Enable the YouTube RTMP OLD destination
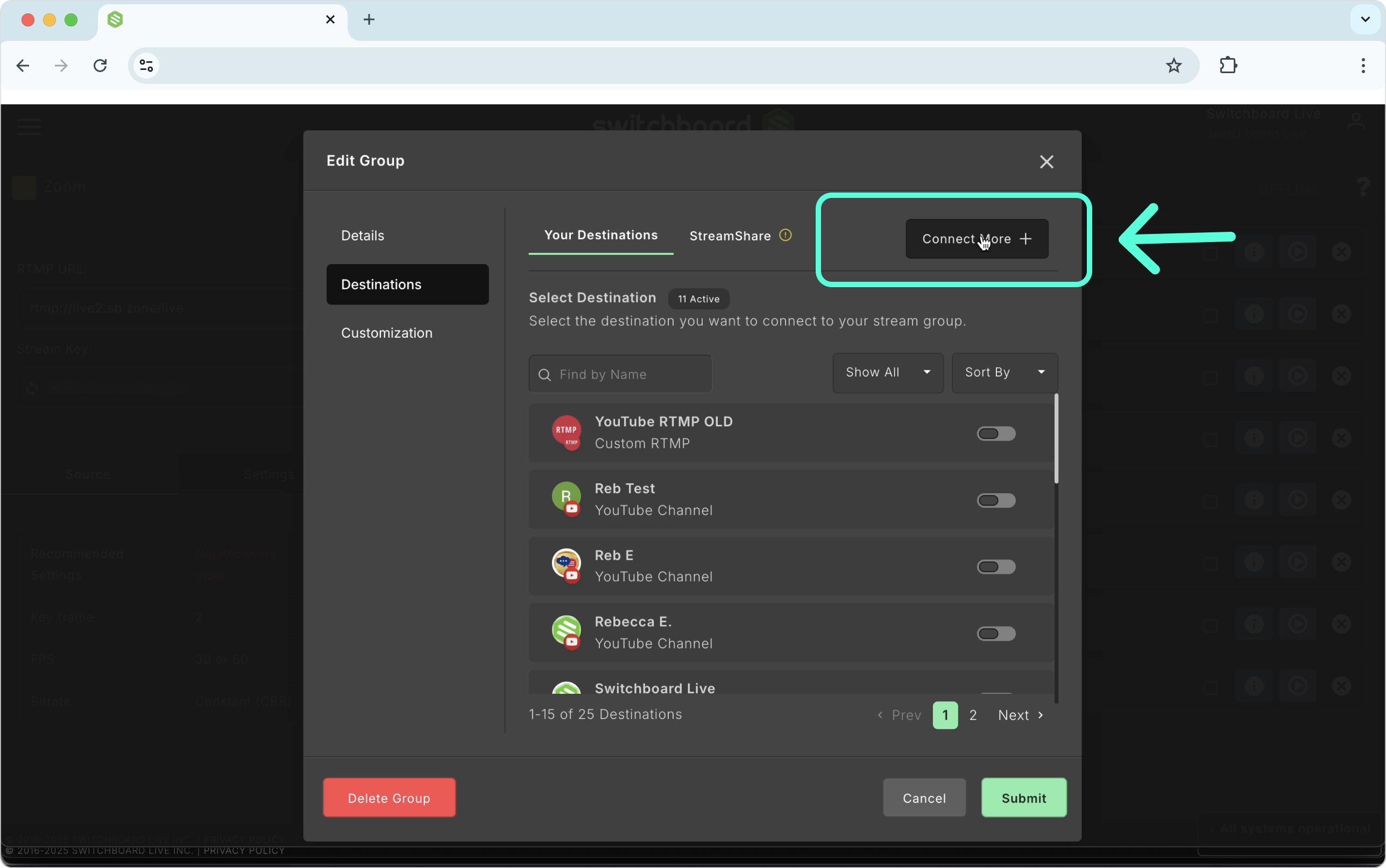 (x=996, y=433)
